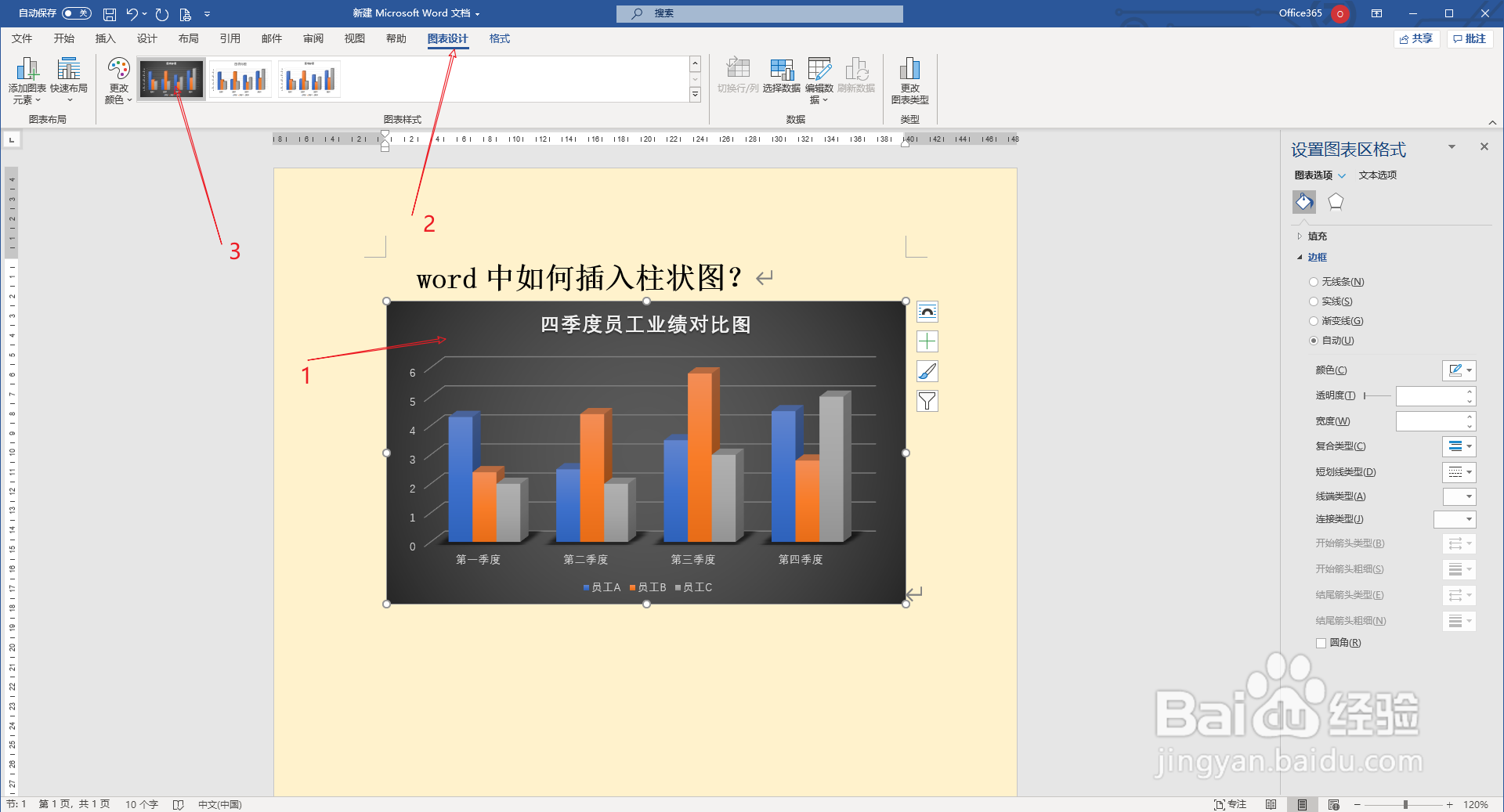Select the Gradient line radio button
This screenshot has width=1504, height=812.
[1314, 321]
